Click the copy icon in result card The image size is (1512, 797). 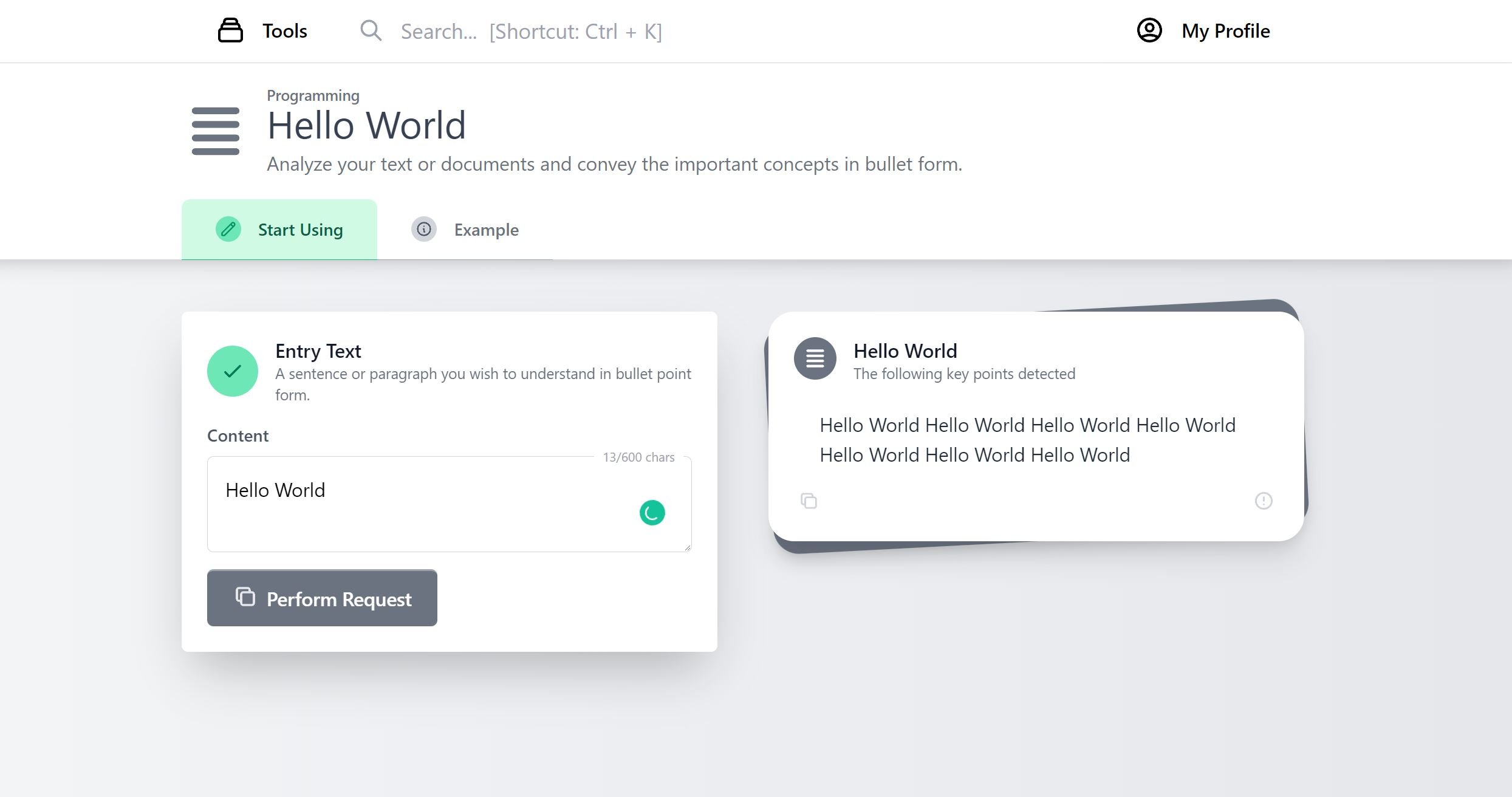click(809, 501)
